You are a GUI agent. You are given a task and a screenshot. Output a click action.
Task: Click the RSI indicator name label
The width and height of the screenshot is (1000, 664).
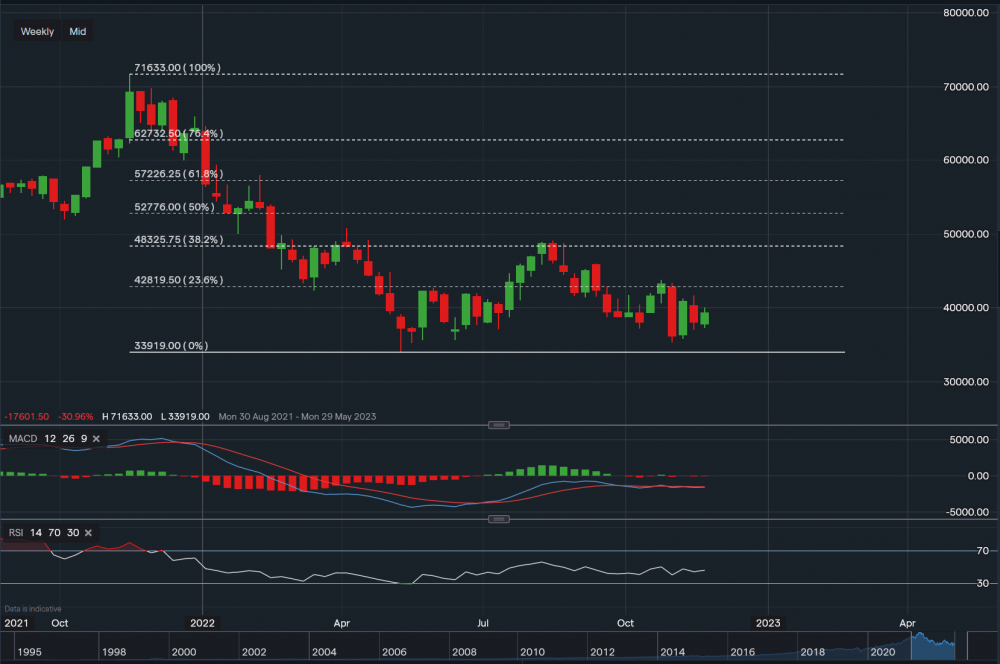click(17, 533)
